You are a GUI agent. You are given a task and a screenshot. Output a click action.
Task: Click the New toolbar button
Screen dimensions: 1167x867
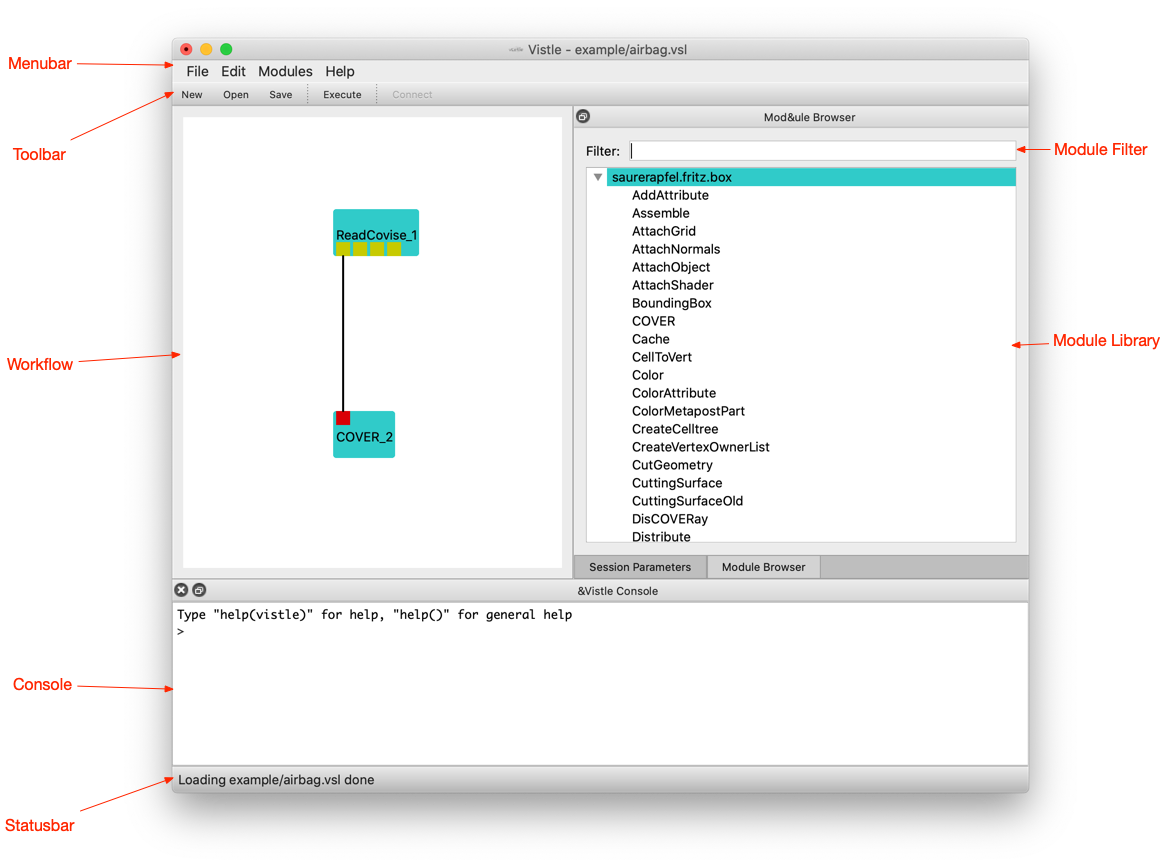click(x=192, y=95)
